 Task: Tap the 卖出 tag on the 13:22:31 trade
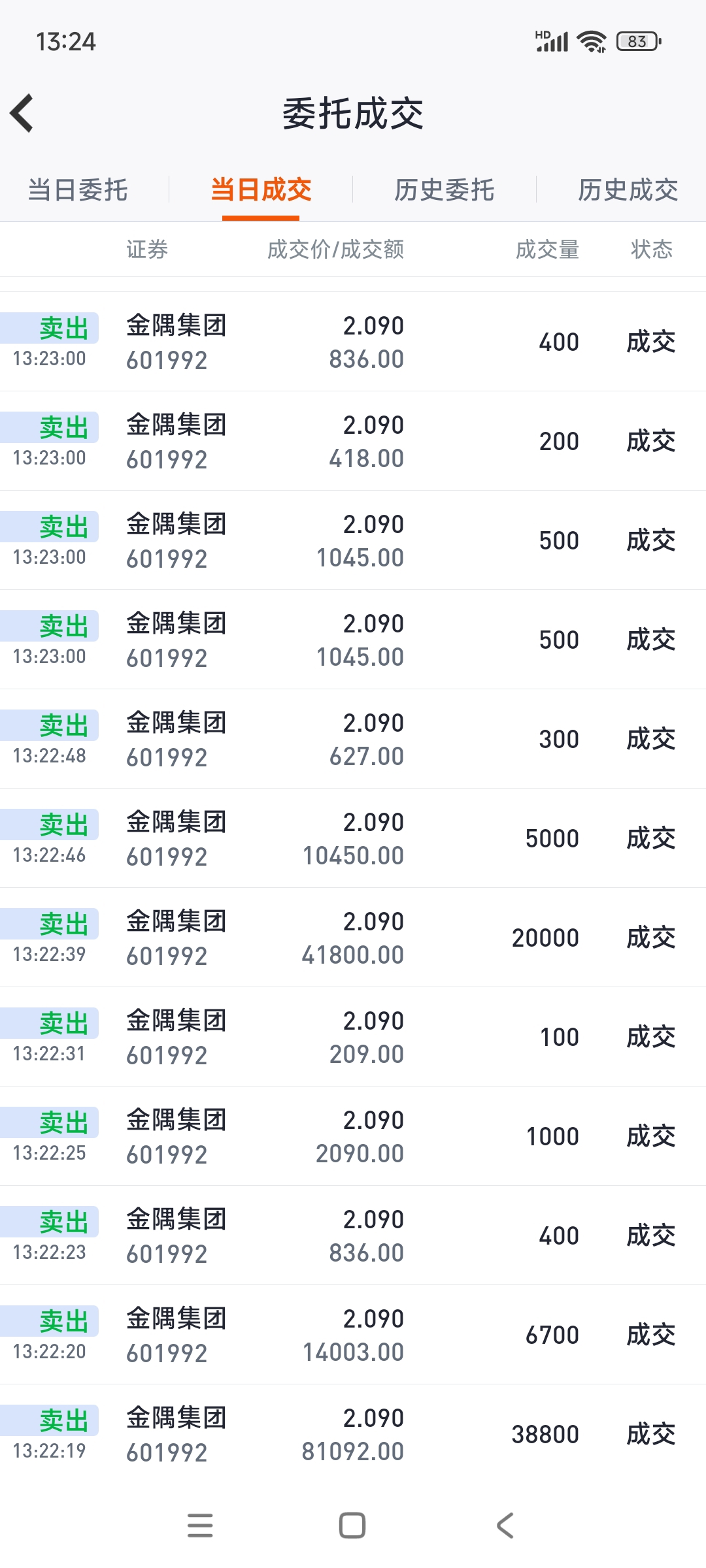tap(63, 1023)
